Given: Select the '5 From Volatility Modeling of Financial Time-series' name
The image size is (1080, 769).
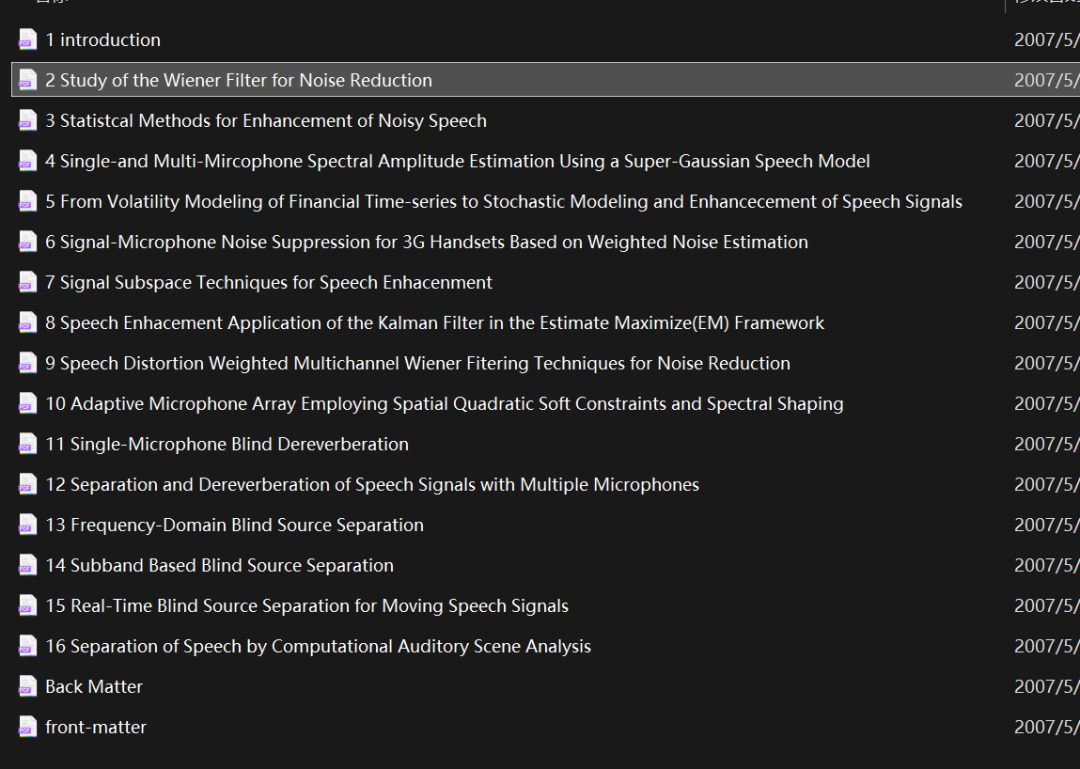Looking at the screenshot, I should pos(503,201).
